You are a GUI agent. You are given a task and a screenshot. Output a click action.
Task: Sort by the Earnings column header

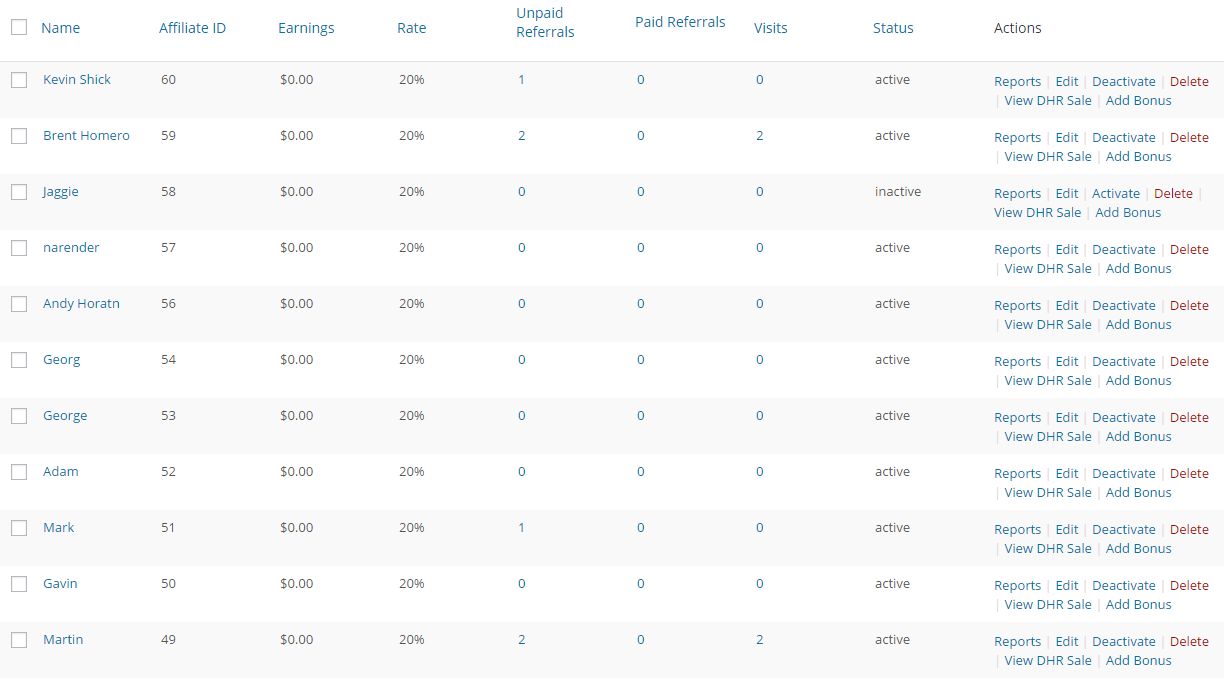click(306, 28)
